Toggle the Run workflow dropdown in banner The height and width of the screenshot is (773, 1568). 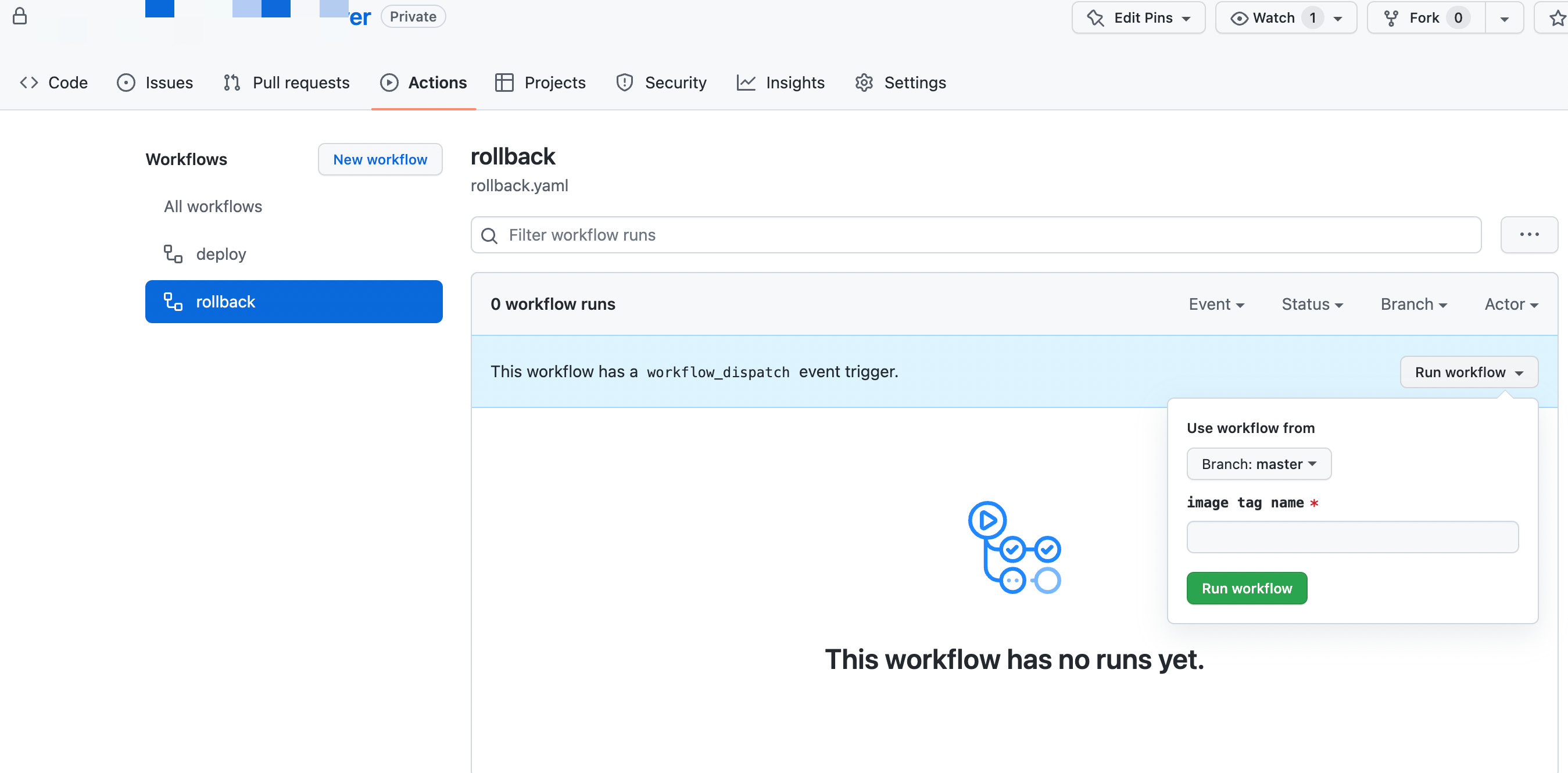[x=1468, y=373]
